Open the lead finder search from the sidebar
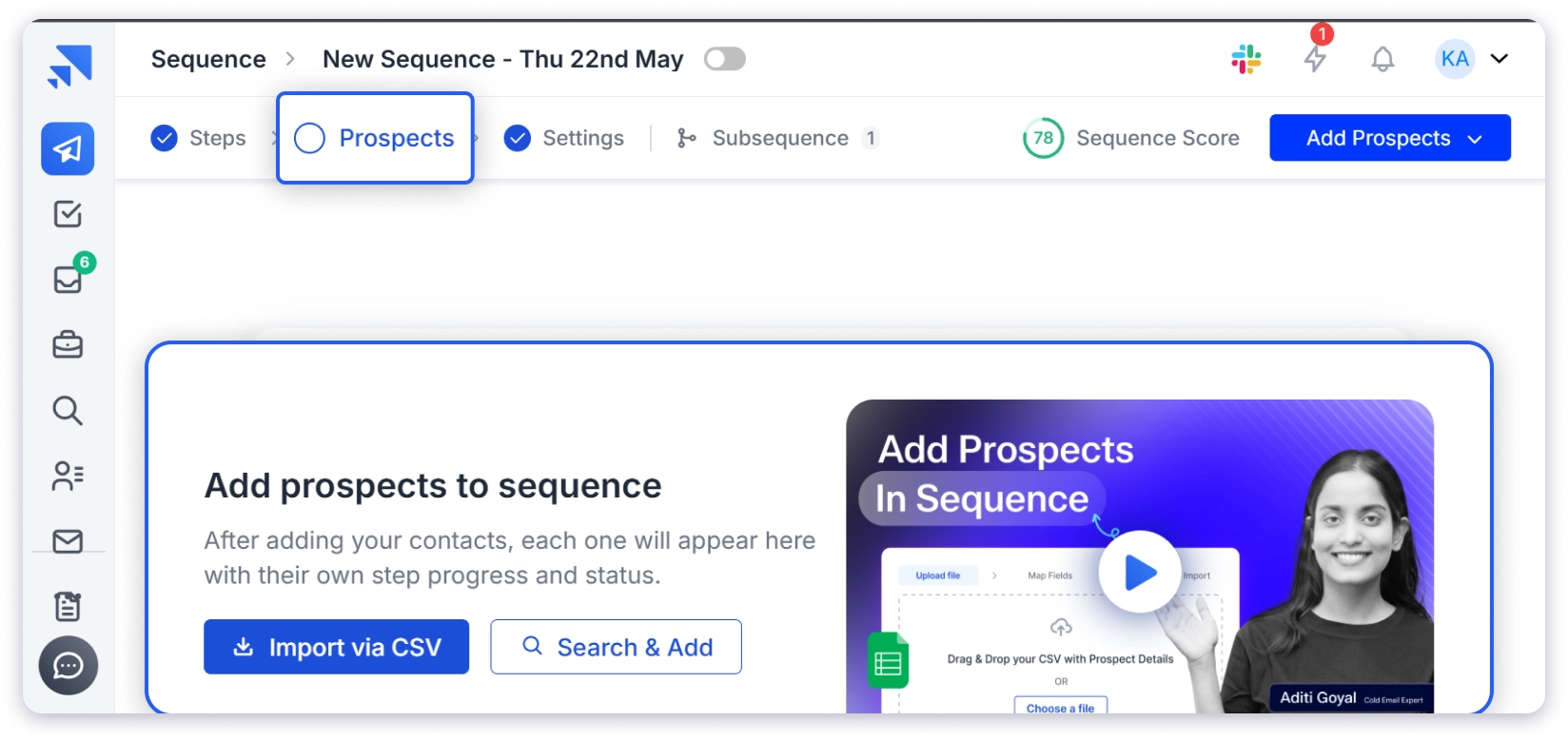The width and height of the screenshot is (1568, 741). tap(67, 411)
